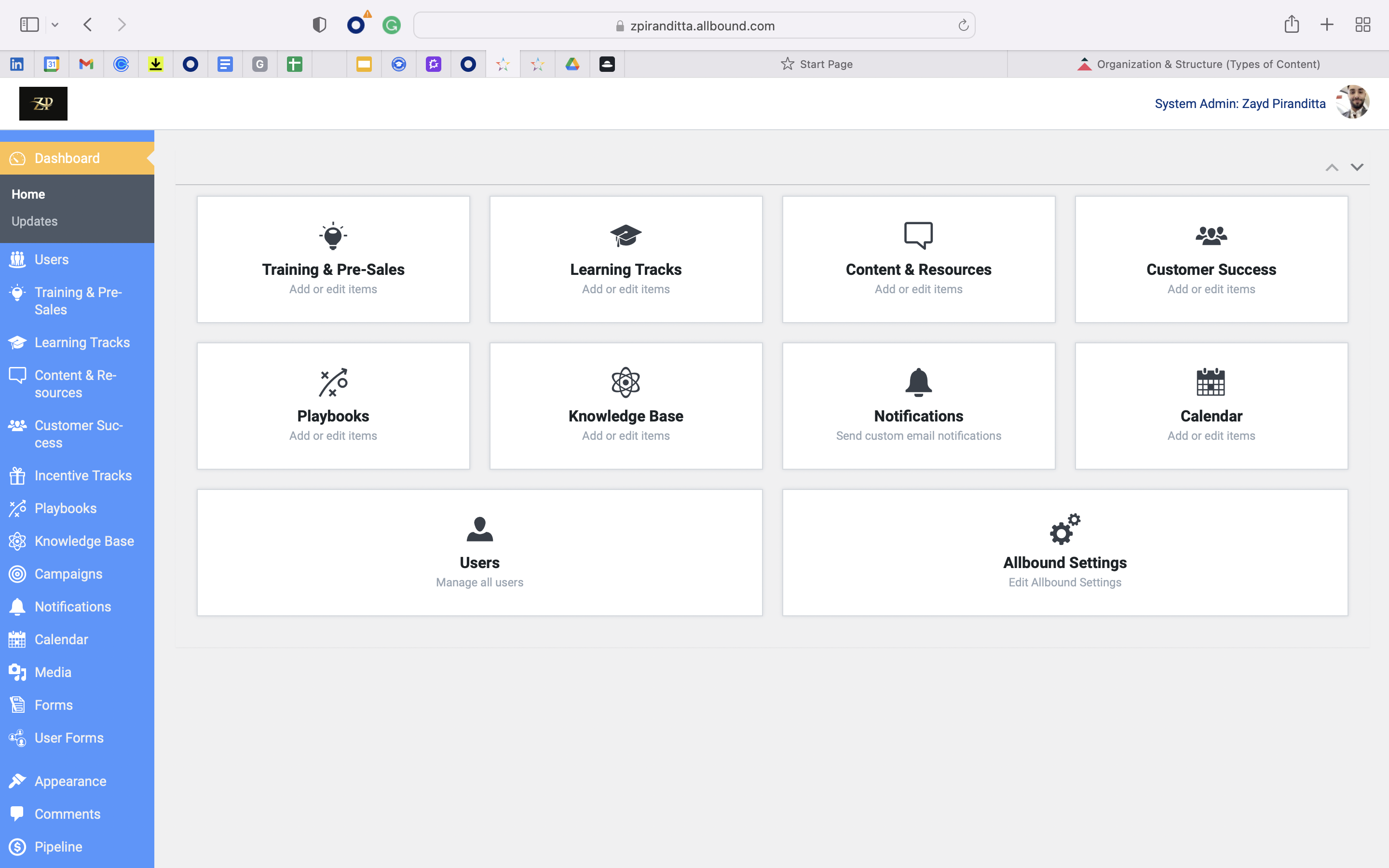Click the Campaigns target icon
Image resolution: width=1389 pixels, height=868 pixels.
[17, 574]
